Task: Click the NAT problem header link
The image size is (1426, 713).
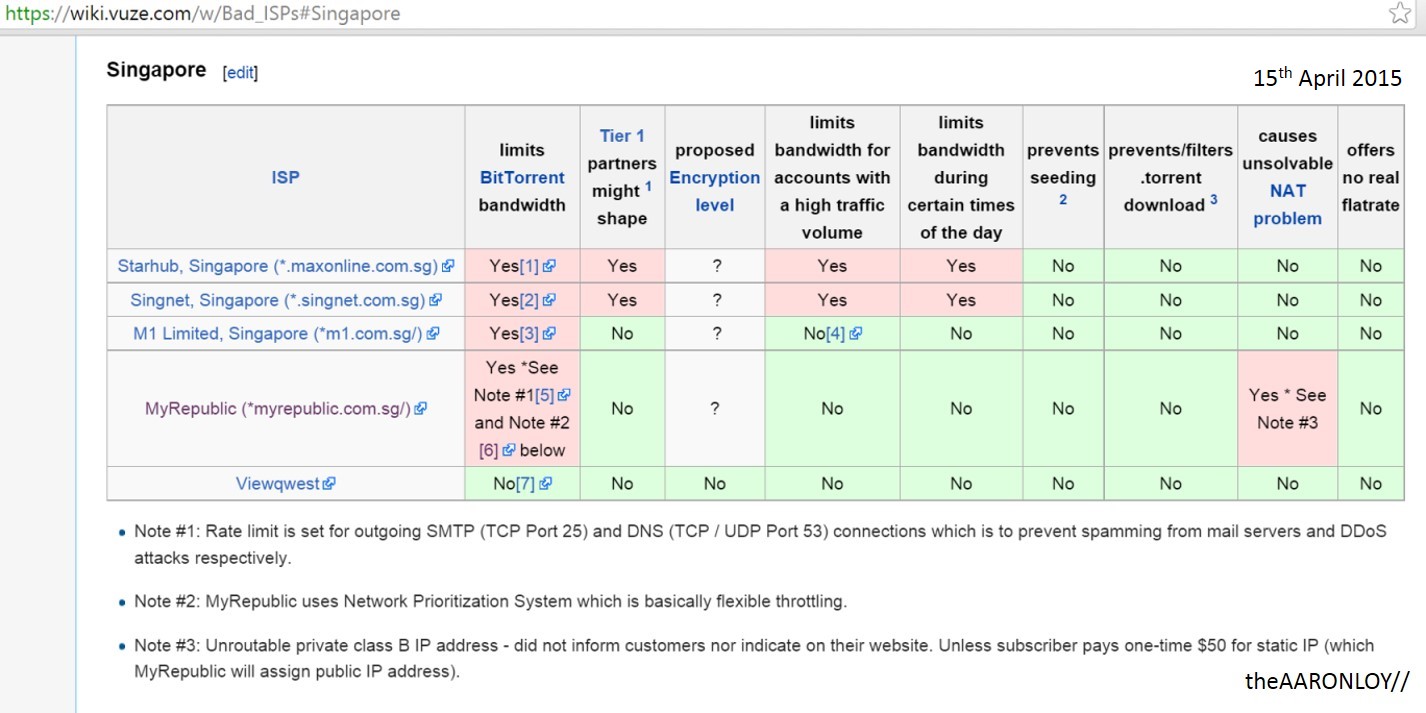Action: (1287, 204)
